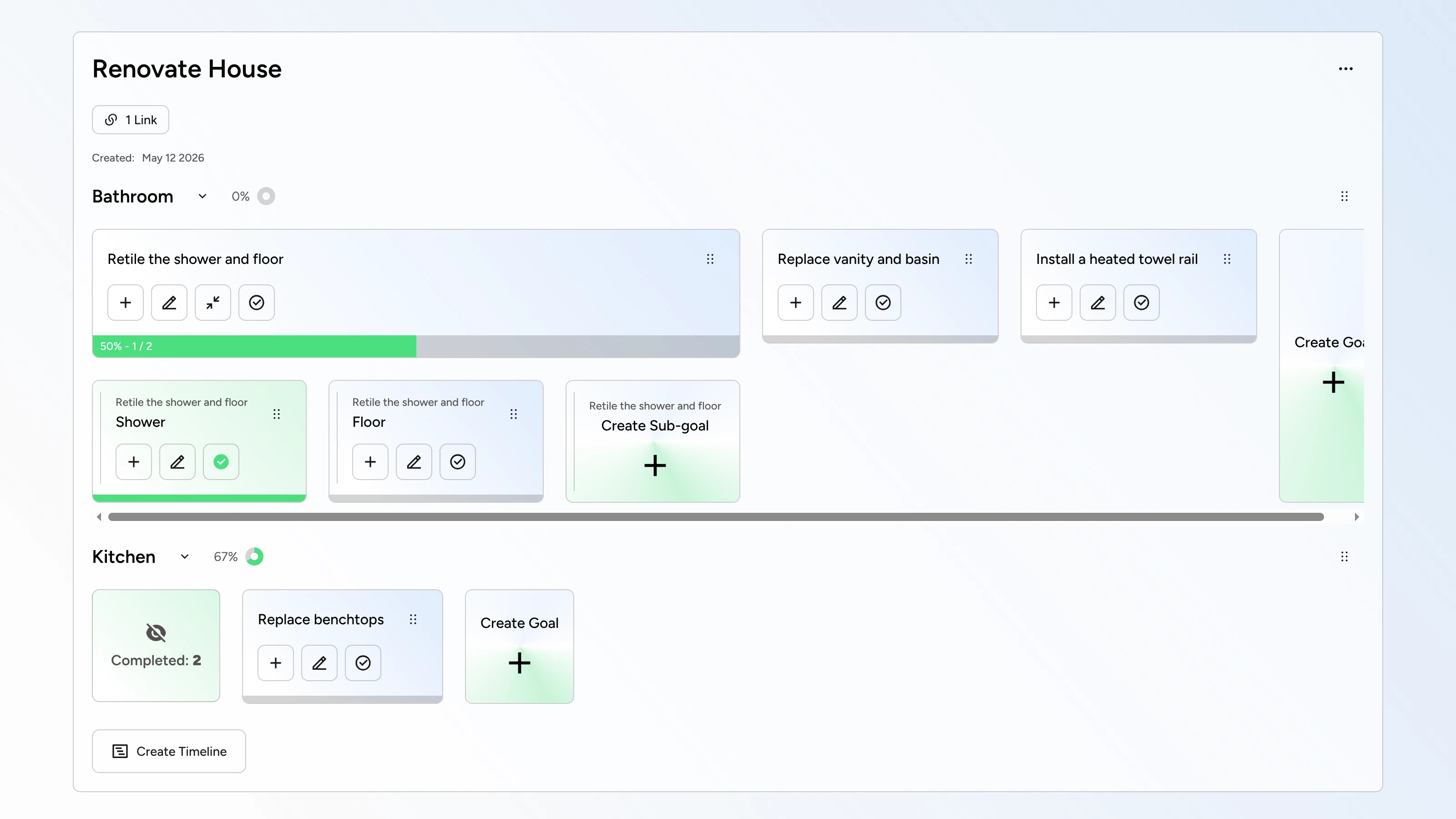Select the Renovate House title
This screenshot has height=819, width=1456.
click(187, 69)
